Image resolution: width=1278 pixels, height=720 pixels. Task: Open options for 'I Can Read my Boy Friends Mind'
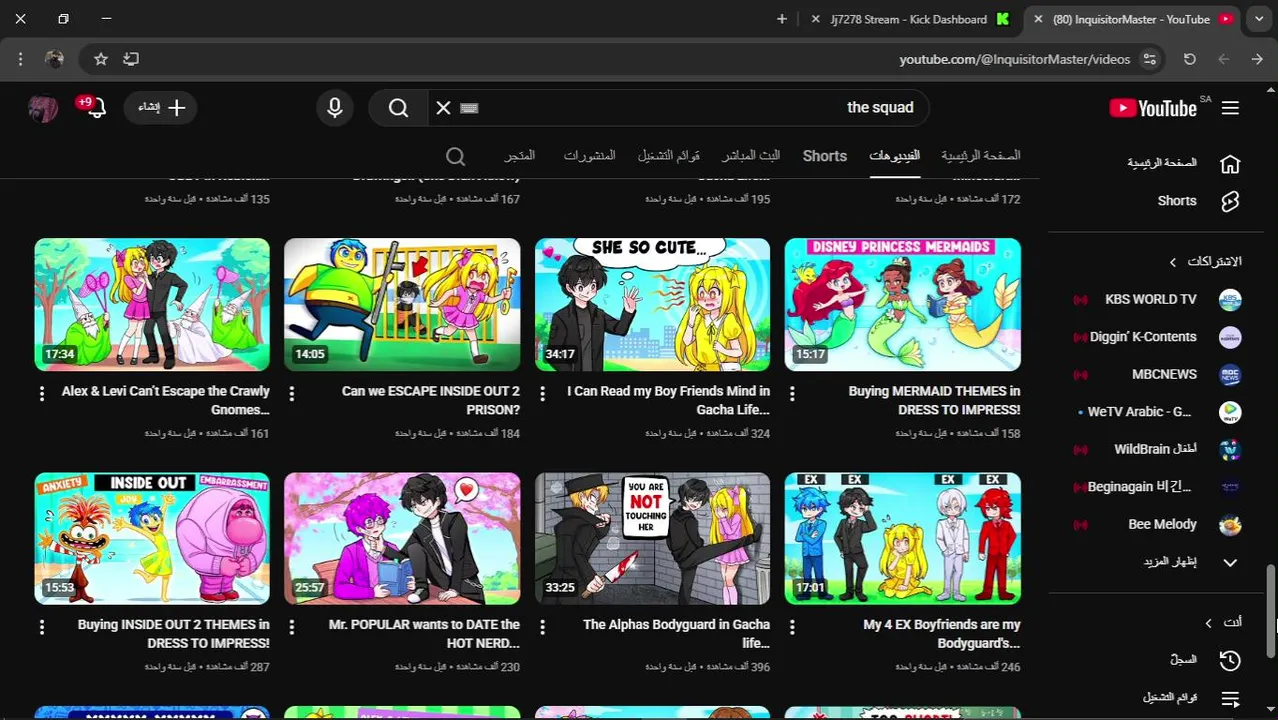542,394
